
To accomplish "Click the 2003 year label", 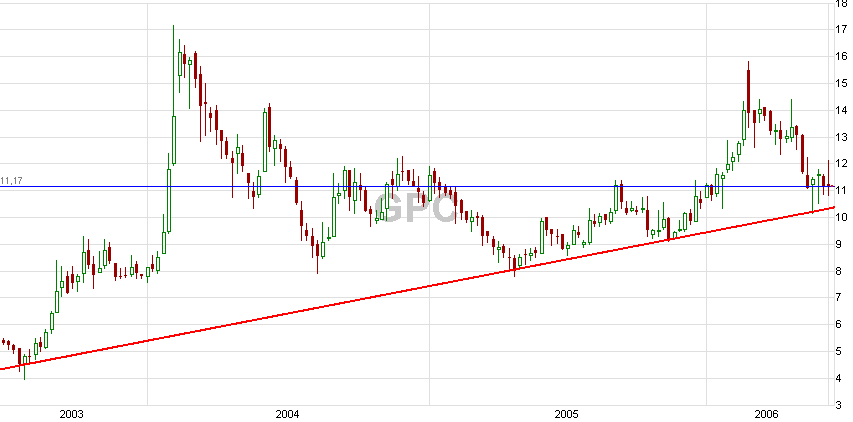I will coord(71,414).
